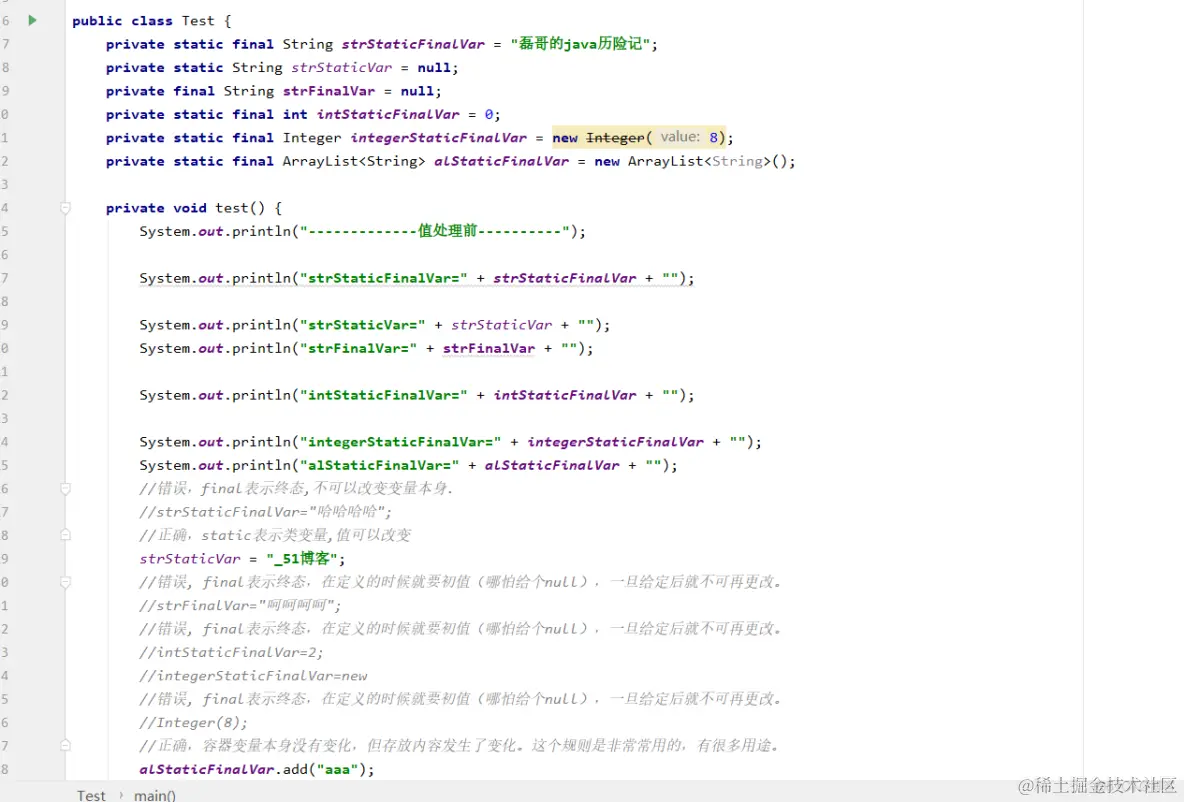The image size is (1184, 802).
Task: Collapse the fold marker beside alStaticFinalVar.add line
Action: click(x=65, y=745)
